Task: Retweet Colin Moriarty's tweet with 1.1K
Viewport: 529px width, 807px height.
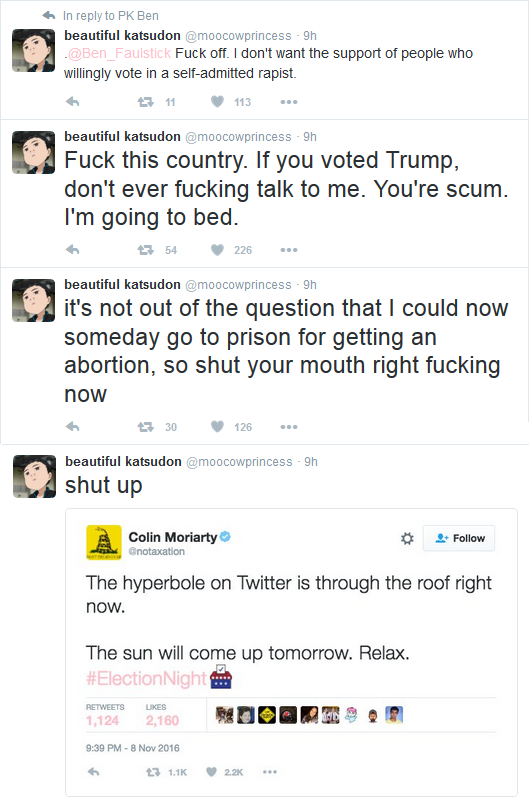Action: pos(153,772)
